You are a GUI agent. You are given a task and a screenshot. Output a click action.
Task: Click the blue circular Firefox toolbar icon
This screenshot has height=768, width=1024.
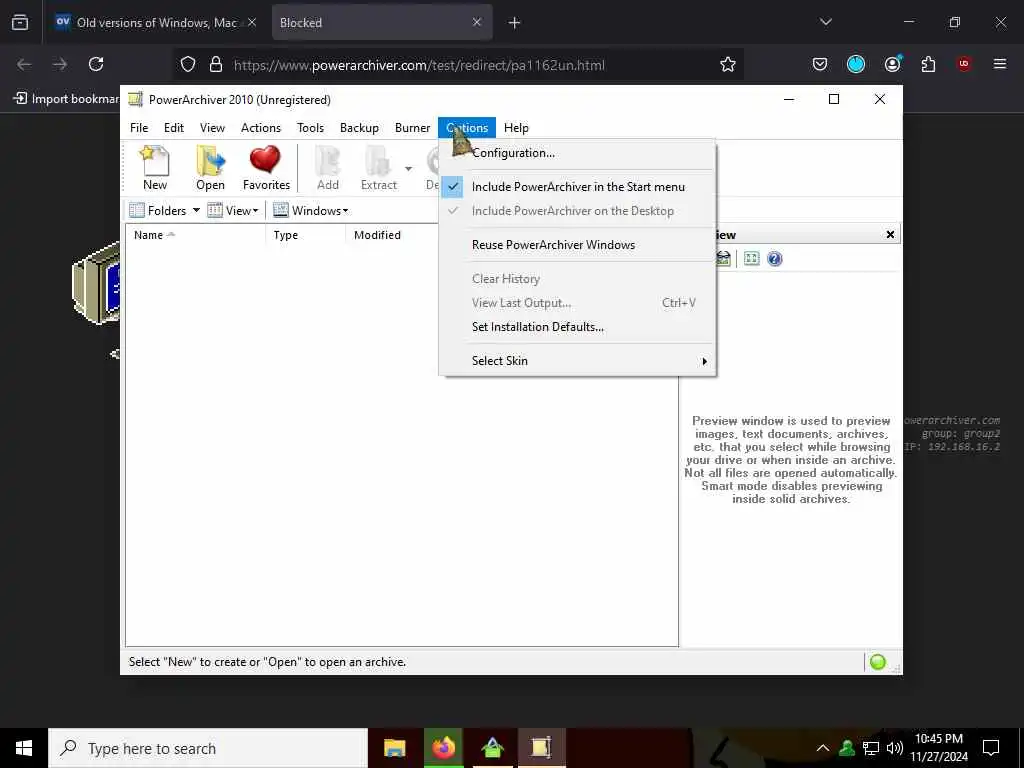[x=856, y=64]
